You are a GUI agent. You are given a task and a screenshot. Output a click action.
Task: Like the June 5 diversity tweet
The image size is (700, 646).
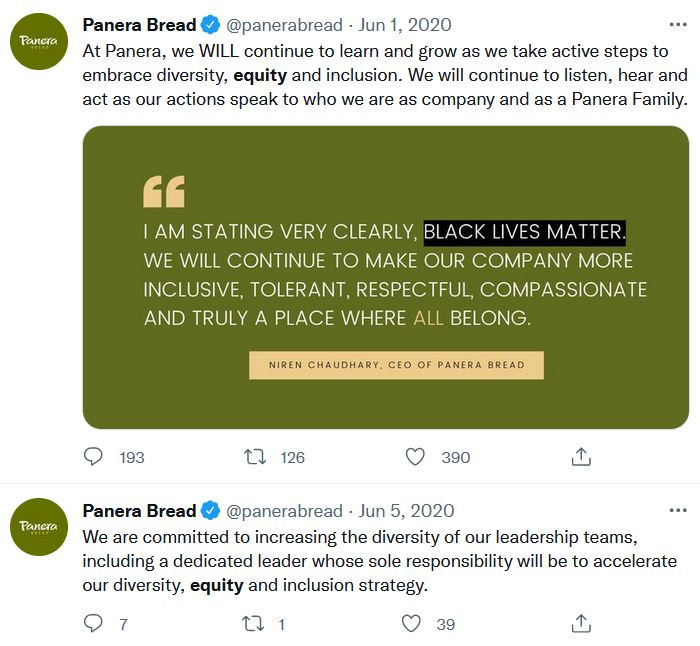(412, 624)
